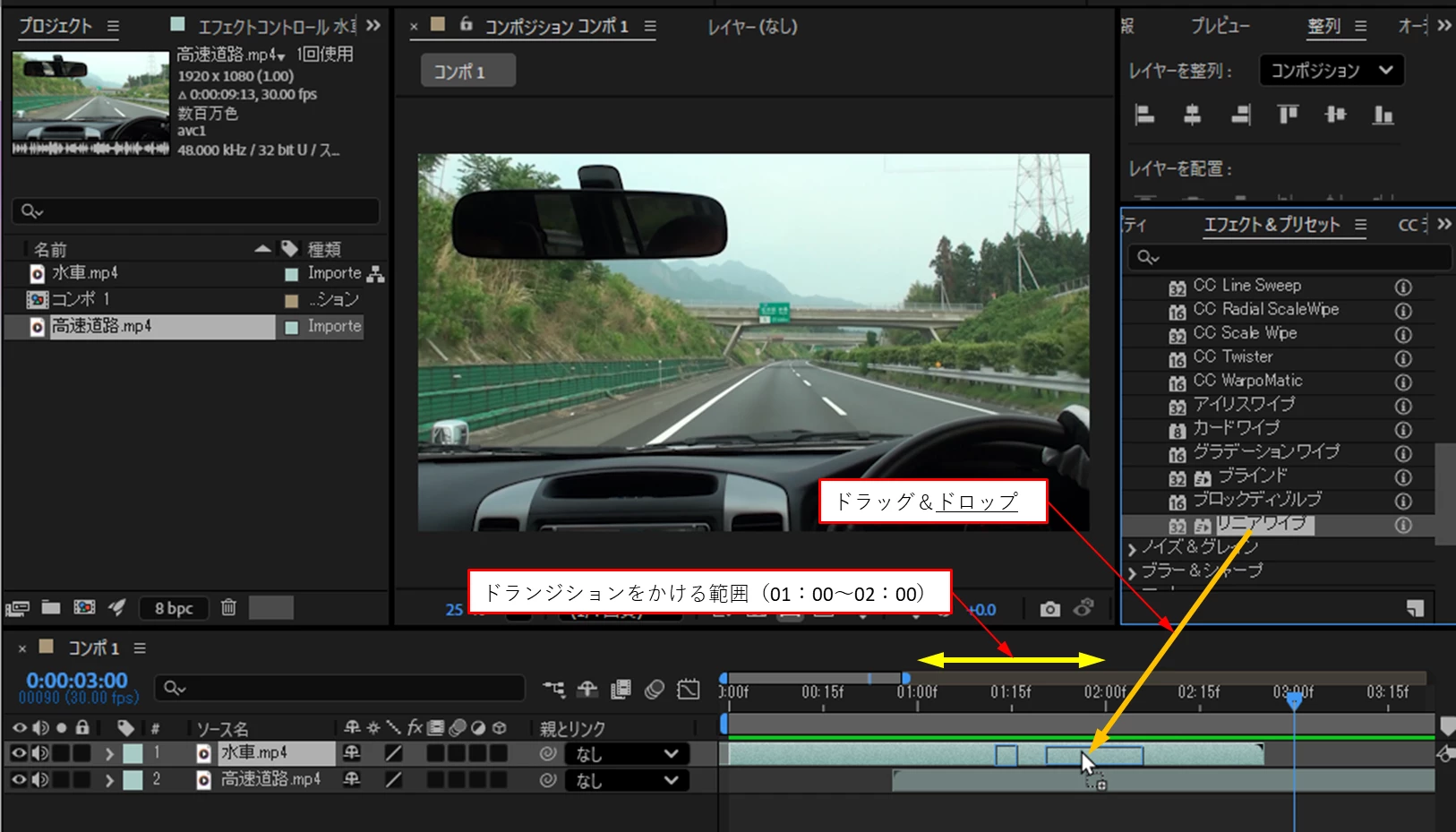Click the rocket icon in Project panel footer
Viewport: 1456px width, 832px height.
(x=117, y=607)
